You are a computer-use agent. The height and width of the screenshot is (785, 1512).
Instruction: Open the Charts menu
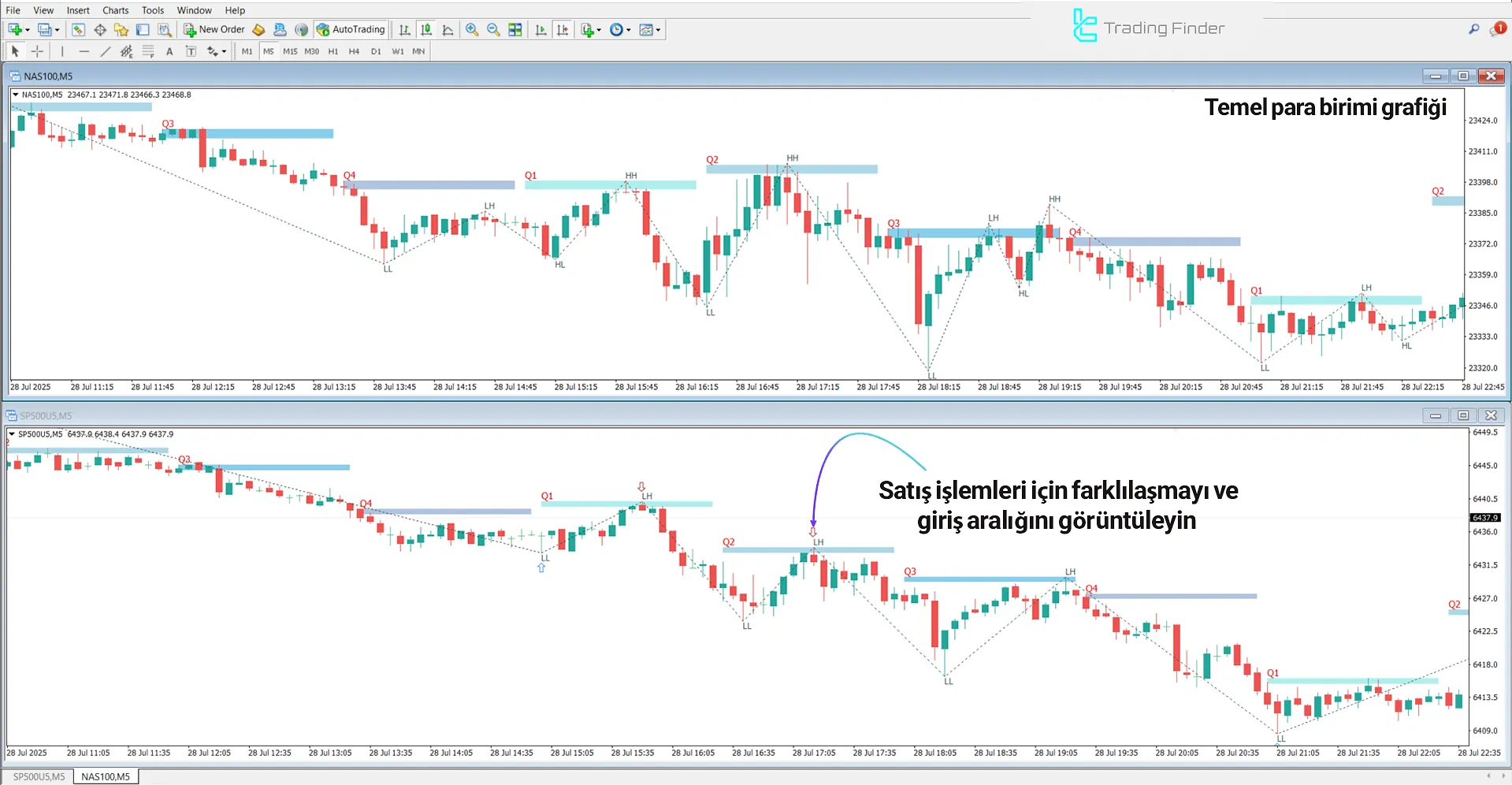click(x=116, y=10)
